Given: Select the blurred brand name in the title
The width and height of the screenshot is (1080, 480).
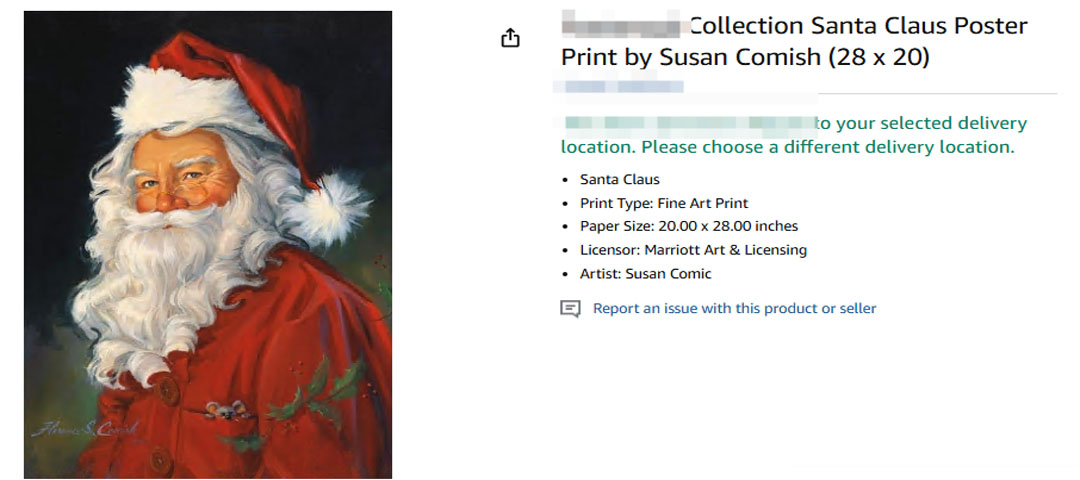Looking at the screenshot, I should pyautogui.click(x=621, y=26).
